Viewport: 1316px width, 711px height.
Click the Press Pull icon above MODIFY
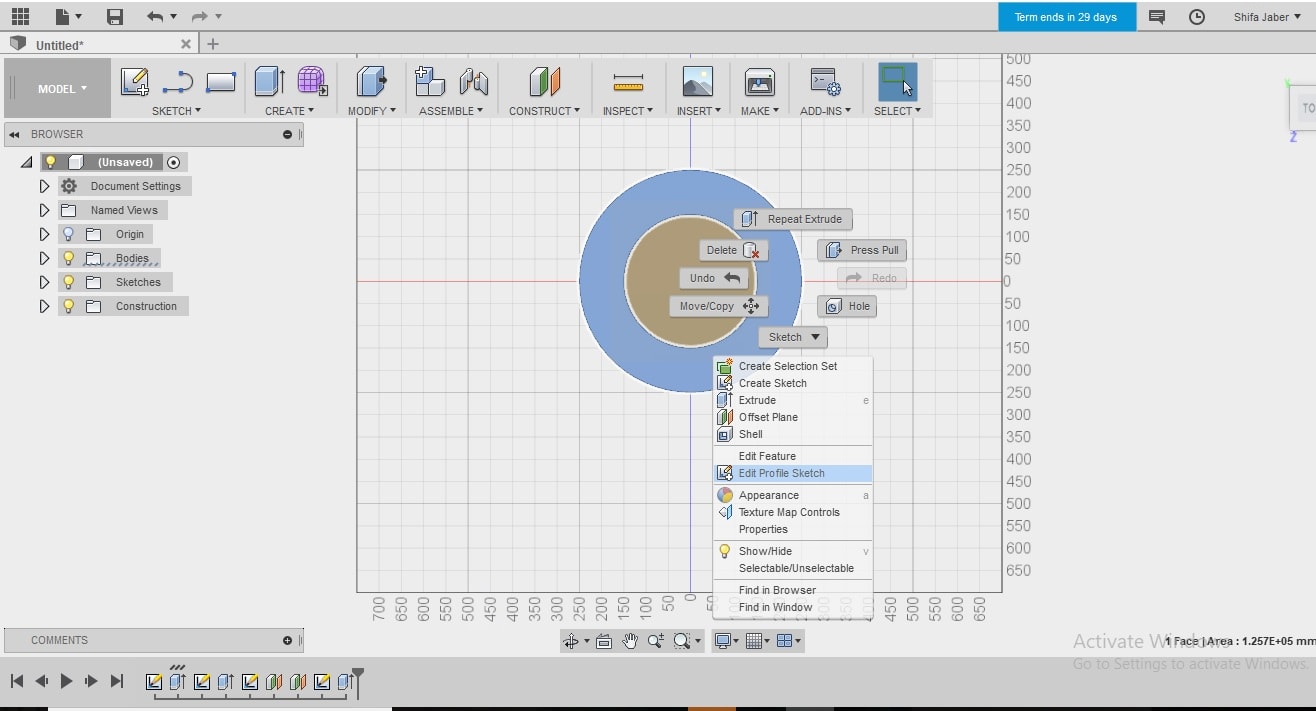[371, 82]
